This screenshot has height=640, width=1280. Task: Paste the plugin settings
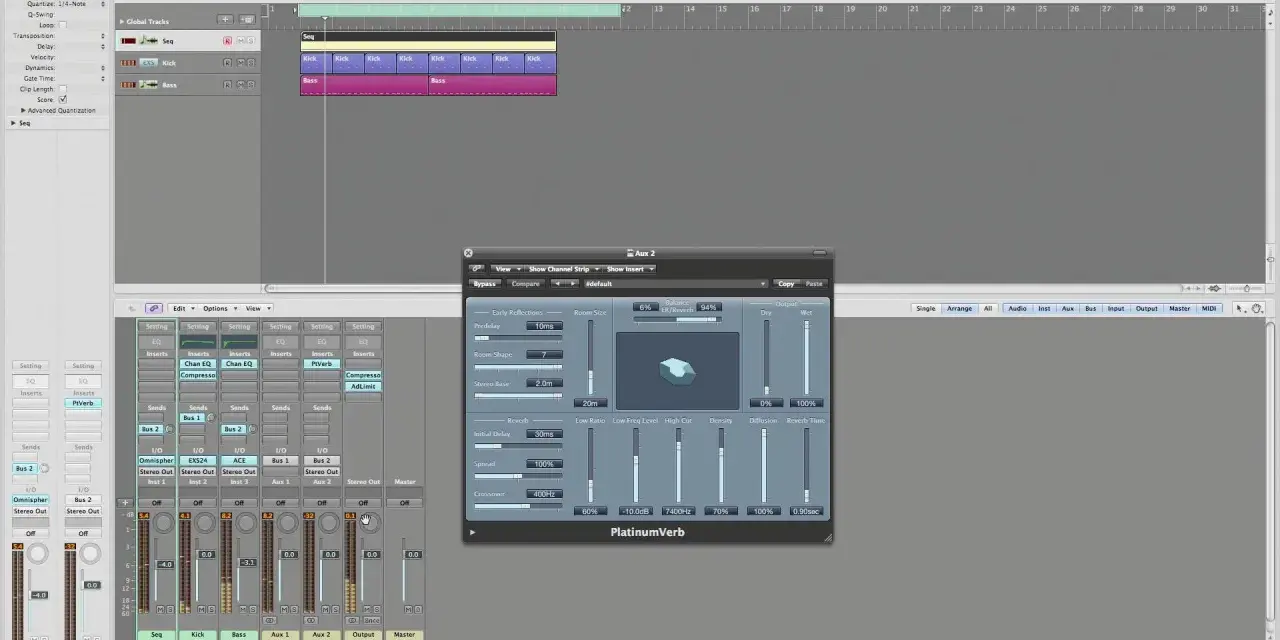pos(814,284)
